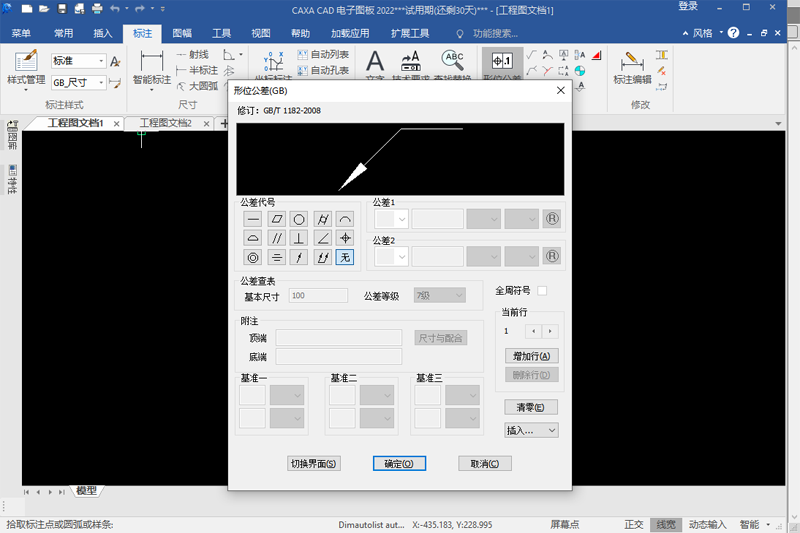Select the concentricity double-circle symbol
Viewport: 800px width, 533px height.
[253, 257]
